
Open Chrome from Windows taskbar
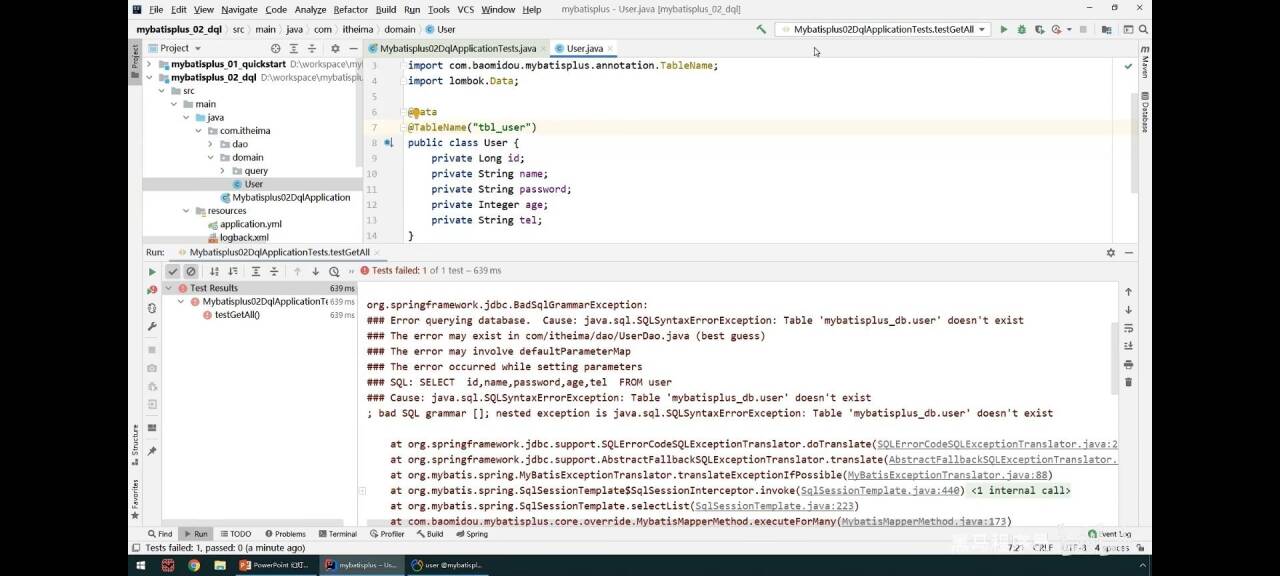pyautogui.click(x=193, y=565)
